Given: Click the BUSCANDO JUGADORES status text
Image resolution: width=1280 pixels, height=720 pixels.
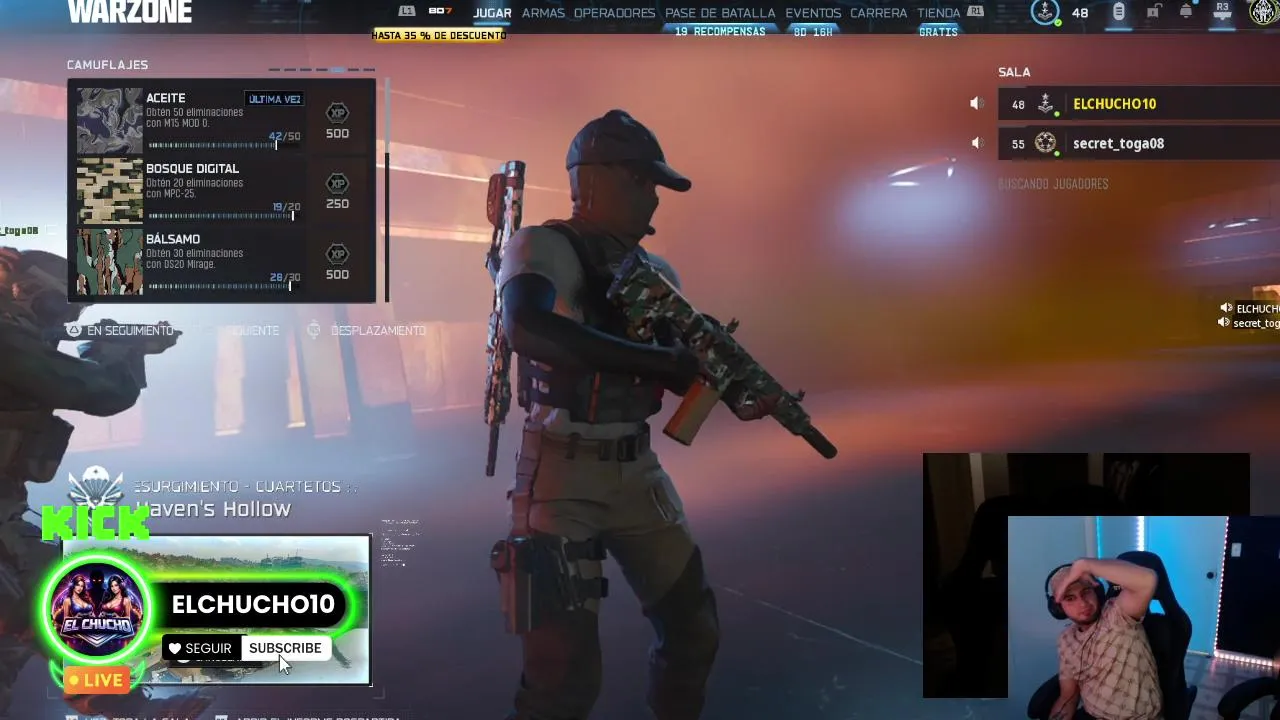Looking at the screenshot, I should [1053, 184].
